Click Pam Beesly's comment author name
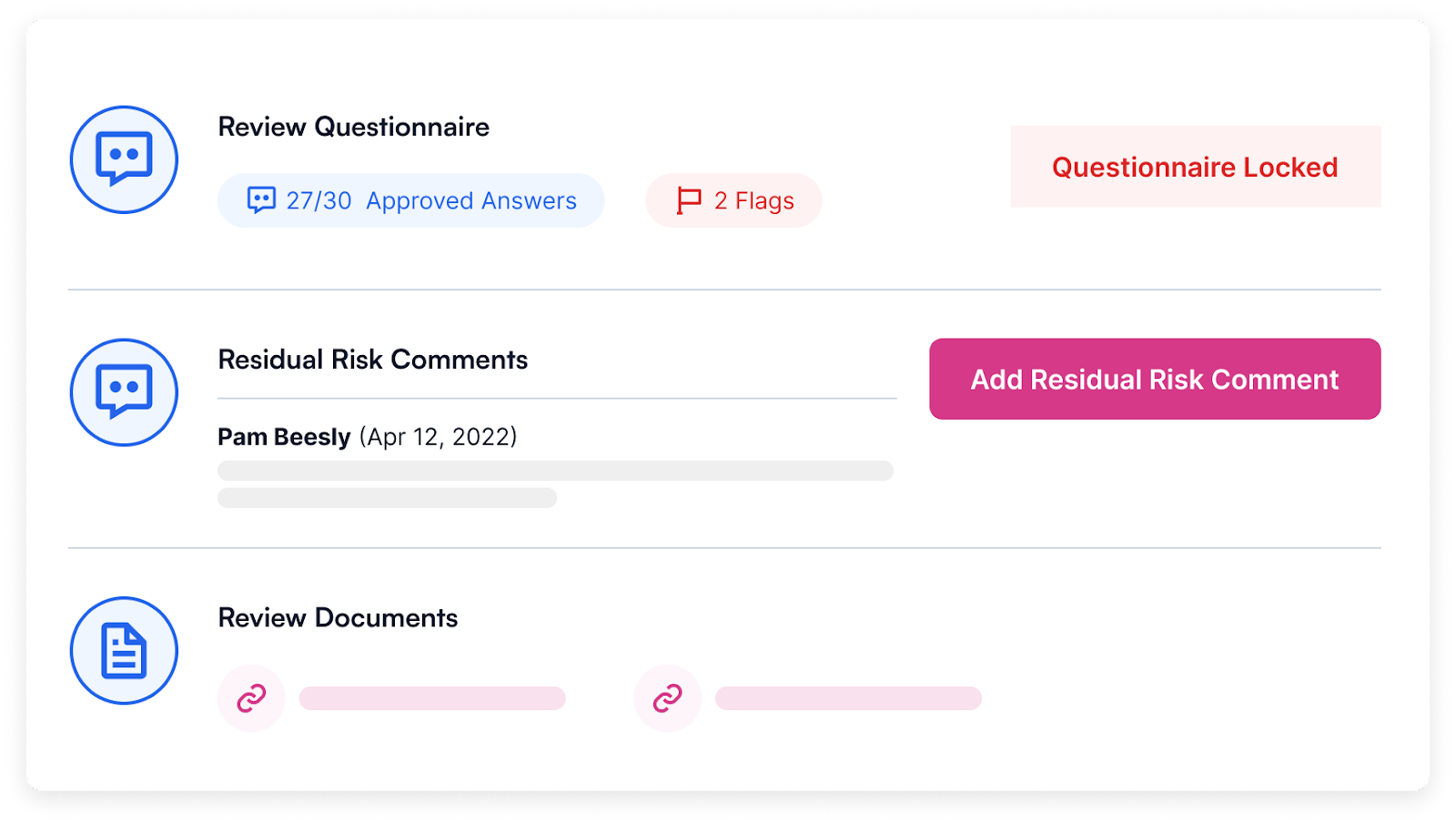This screenshot has height=824, width=1456. [284, 437]
